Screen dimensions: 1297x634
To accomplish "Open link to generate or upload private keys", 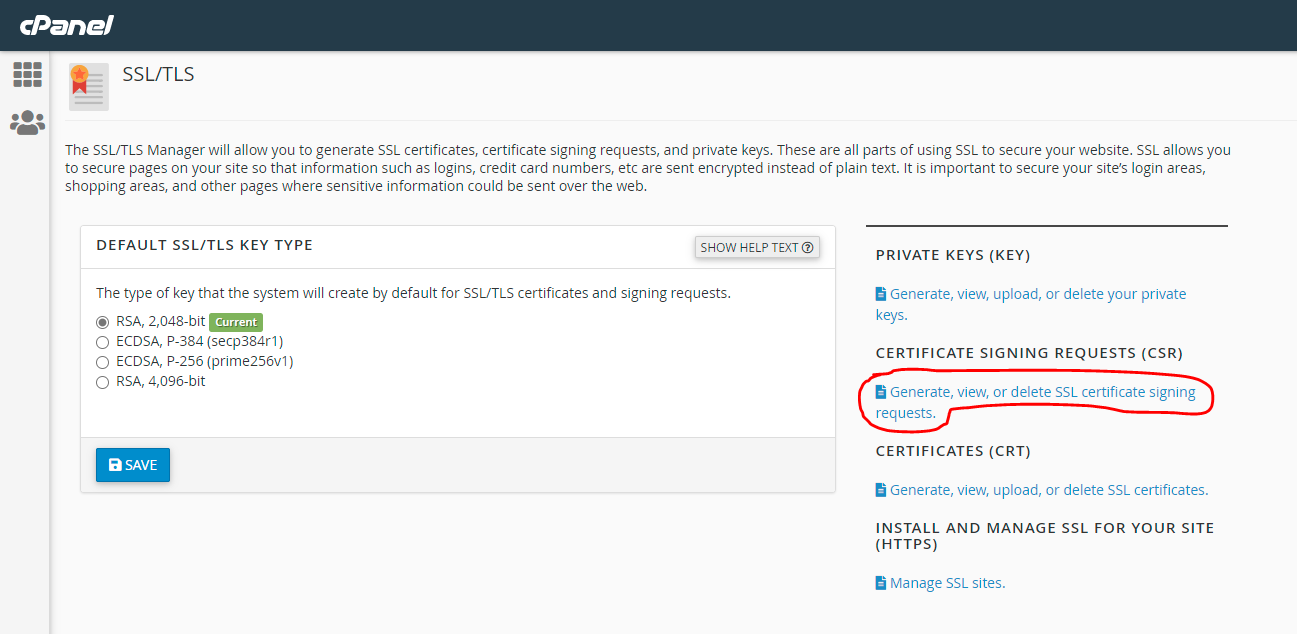I will [1030, 293].
